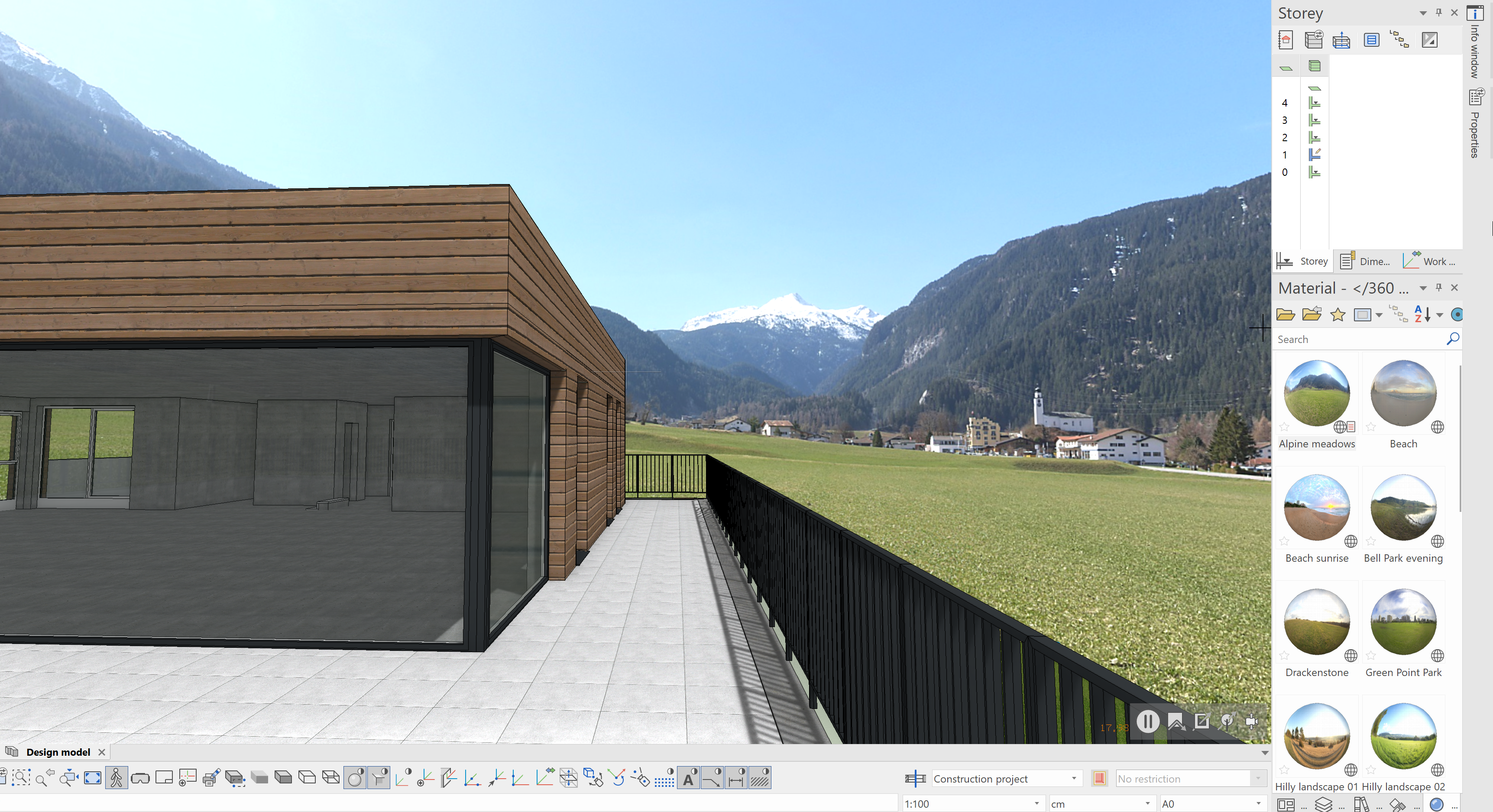
Task: Click the zoom window magnifier icon
Action: 21,778
